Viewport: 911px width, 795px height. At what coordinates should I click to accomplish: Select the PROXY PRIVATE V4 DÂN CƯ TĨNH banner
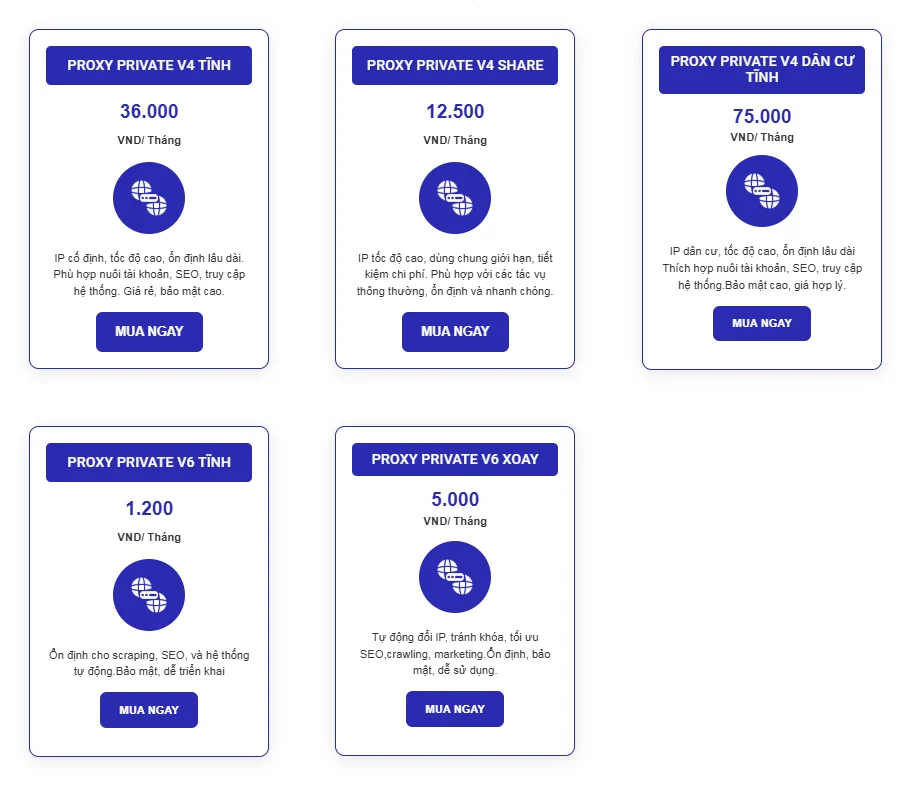click(x=762, y=69)
